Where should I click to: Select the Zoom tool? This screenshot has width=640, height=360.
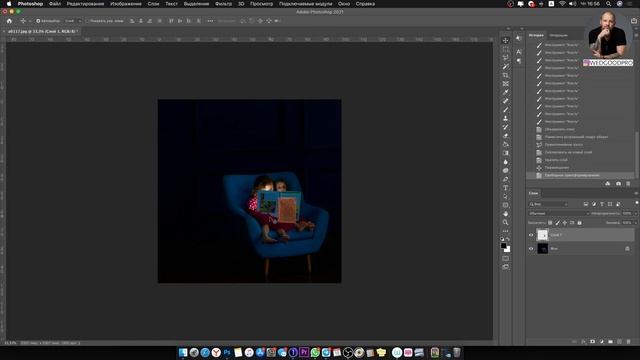pos(505,222)
